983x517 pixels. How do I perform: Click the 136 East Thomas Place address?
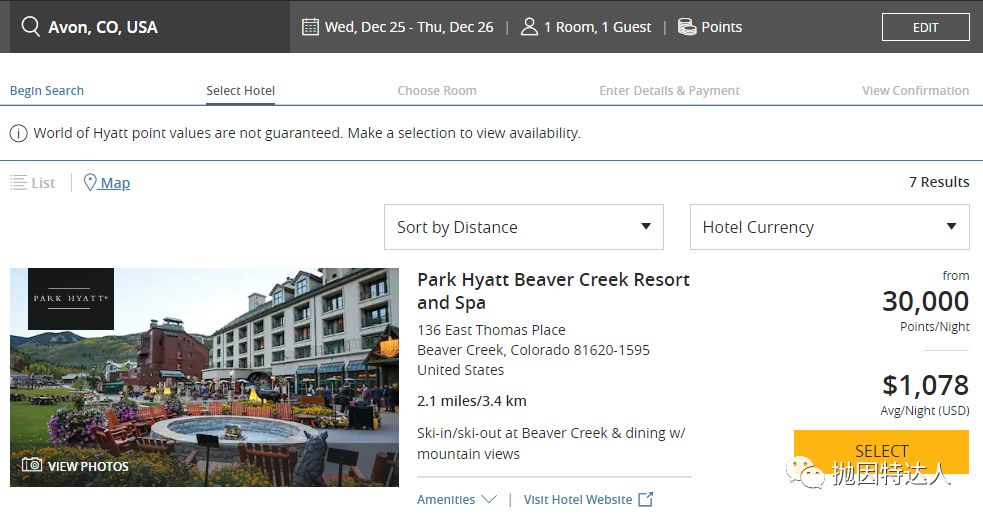(492, 330)
